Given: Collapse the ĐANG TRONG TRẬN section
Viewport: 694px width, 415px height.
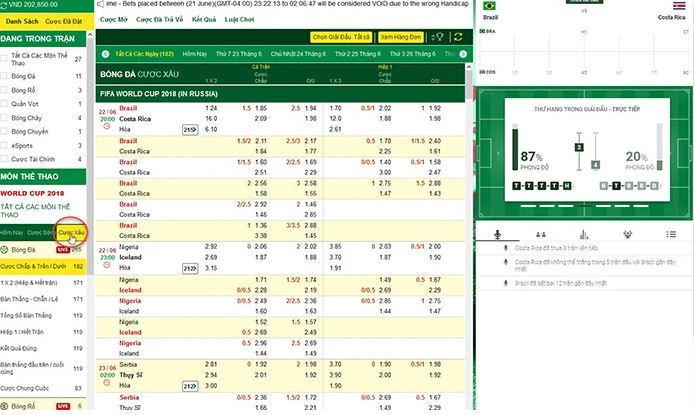Looking at the screenshot, I should 43,39.
